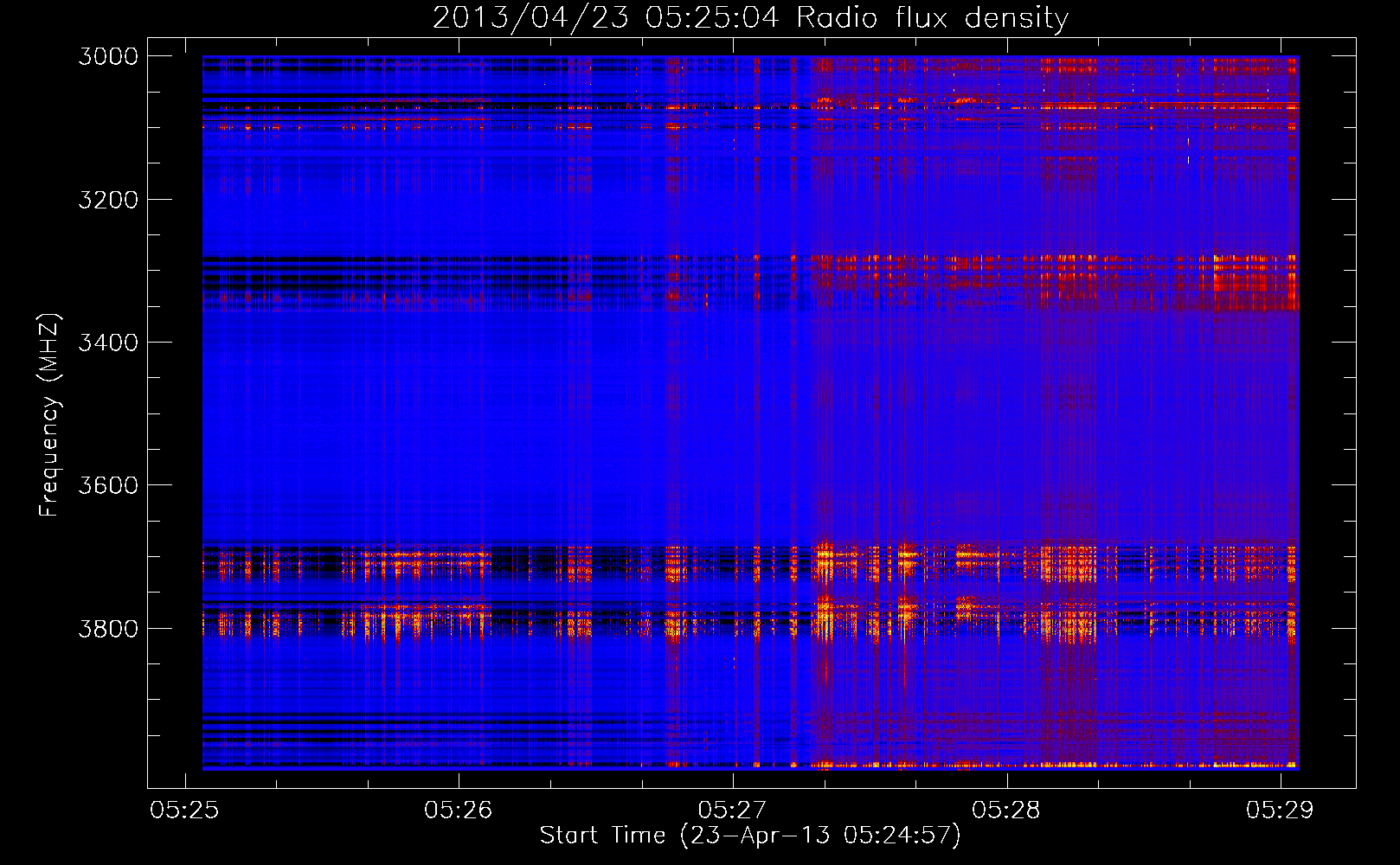The height and width of the screenshot is (865, 1400).
Task: Select the 3800 frequency tick label
Action: 108,628
